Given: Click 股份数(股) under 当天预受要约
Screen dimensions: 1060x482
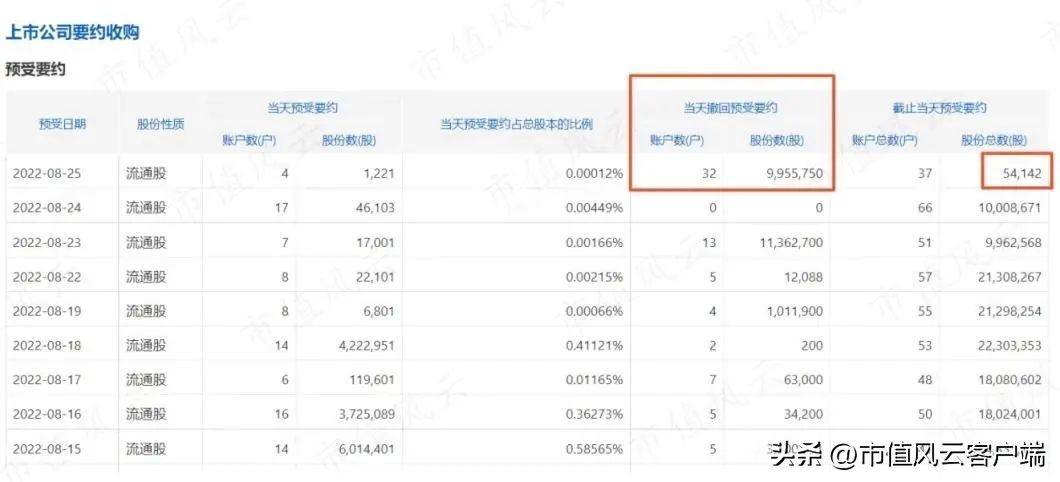Looking at the screenshot, I should coord(350,141).
